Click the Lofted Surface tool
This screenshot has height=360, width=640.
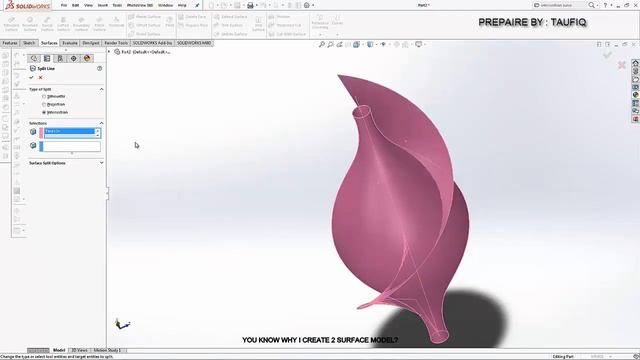(63, 24)
